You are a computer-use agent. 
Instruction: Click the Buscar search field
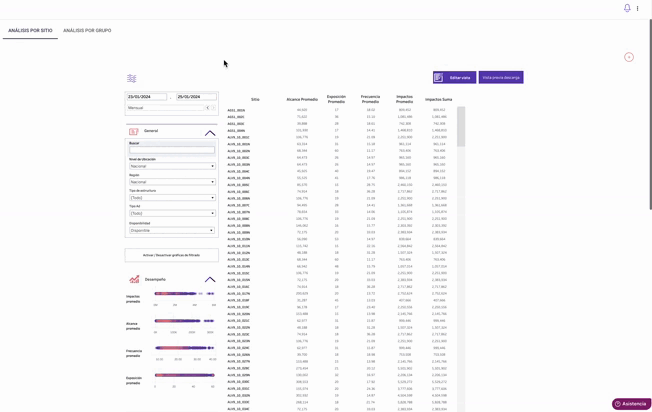coord(172,150)
